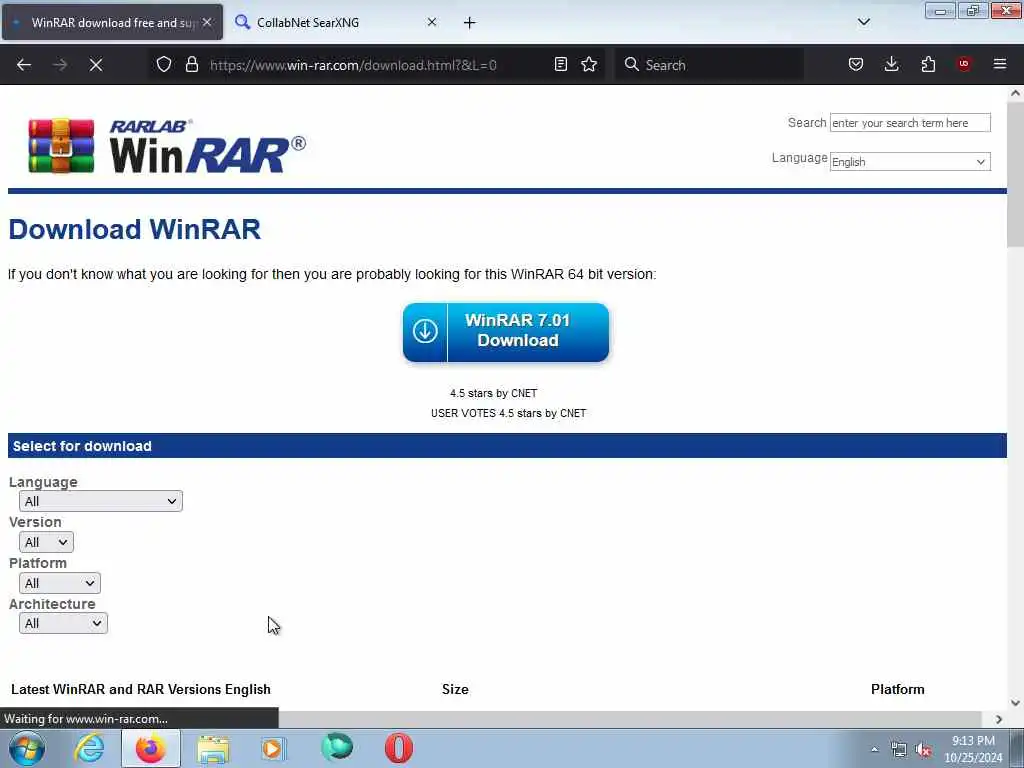Expand the download Language filter dropdown
The height and width of the screenshot is (768, 1024).
[x=101, y=501]
